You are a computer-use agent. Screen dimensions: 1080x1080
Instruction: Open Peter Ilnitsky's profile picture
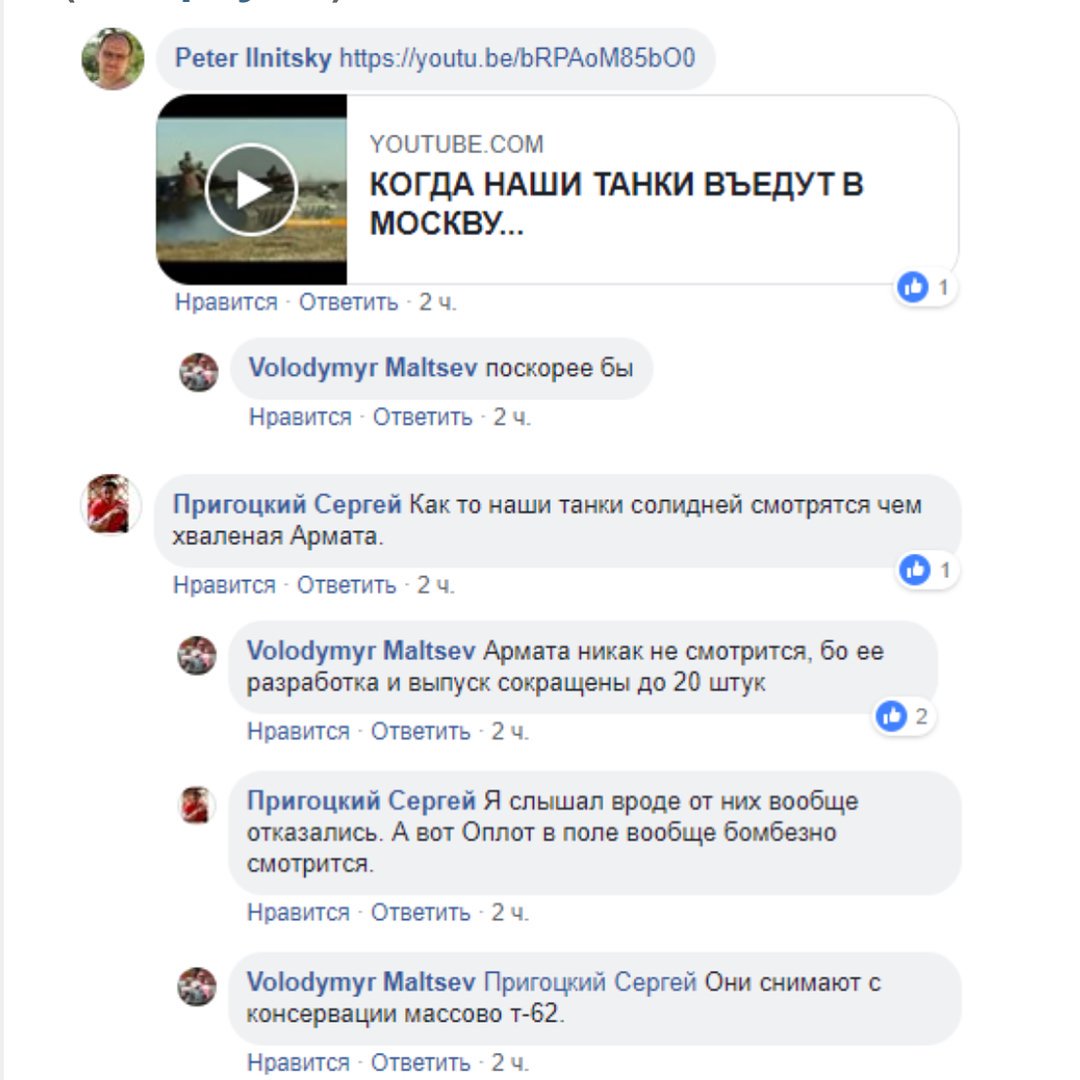(x=113, y=59)
